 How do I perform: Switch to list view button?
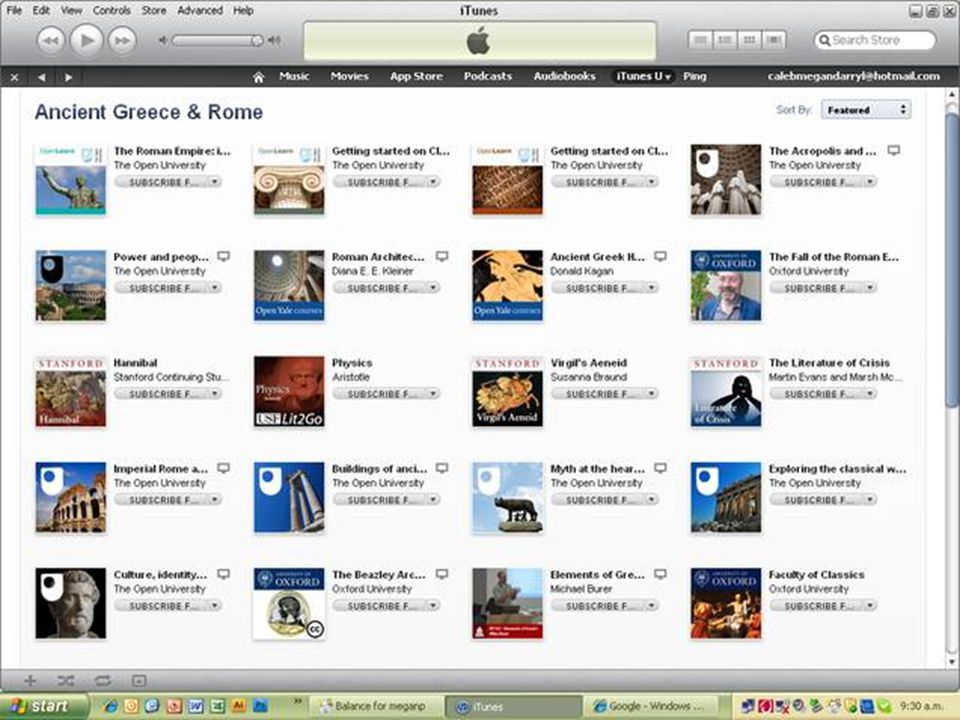(700, 40)
